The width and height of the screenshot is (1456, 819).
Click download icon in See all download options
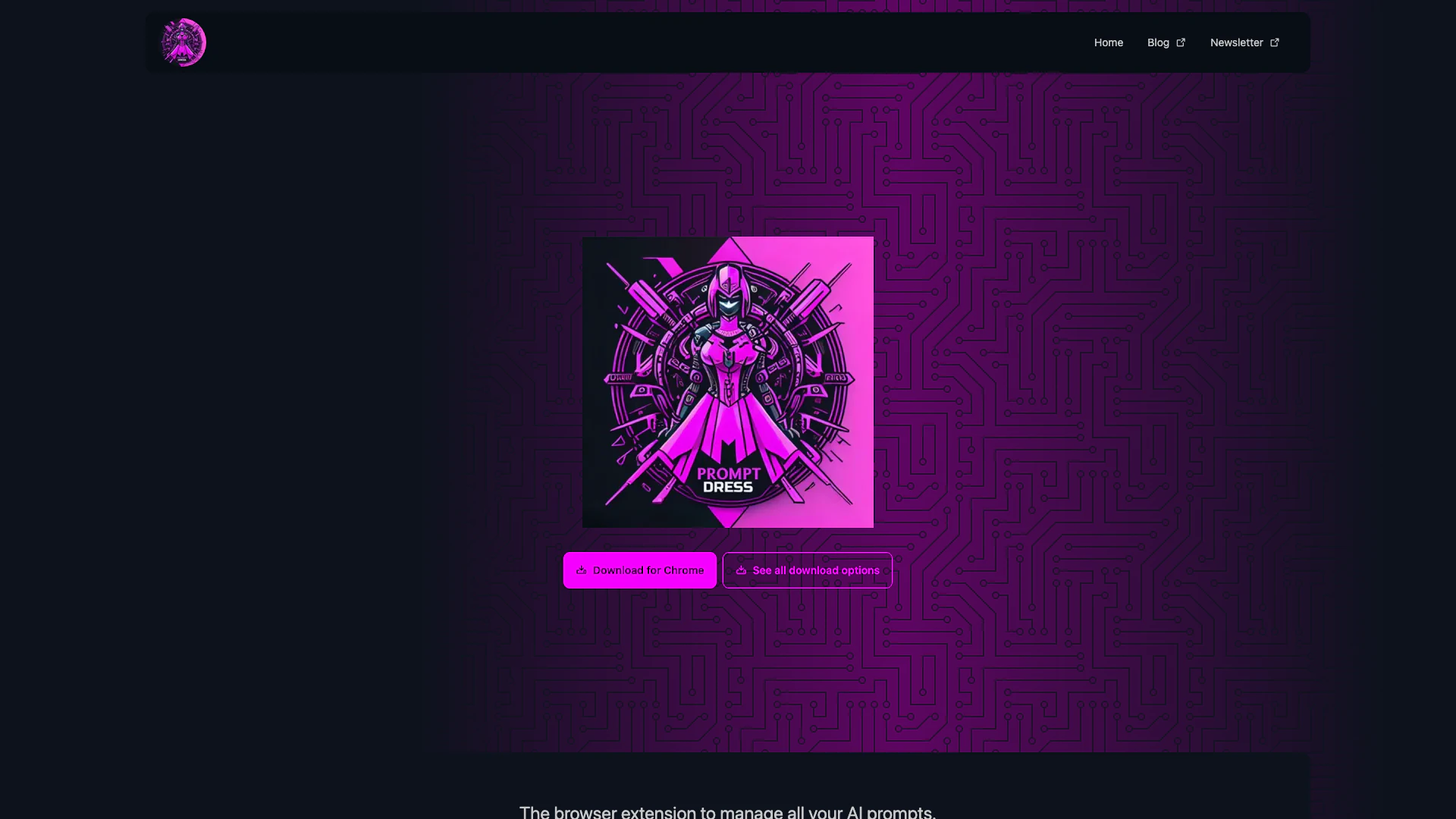[742, 570]
